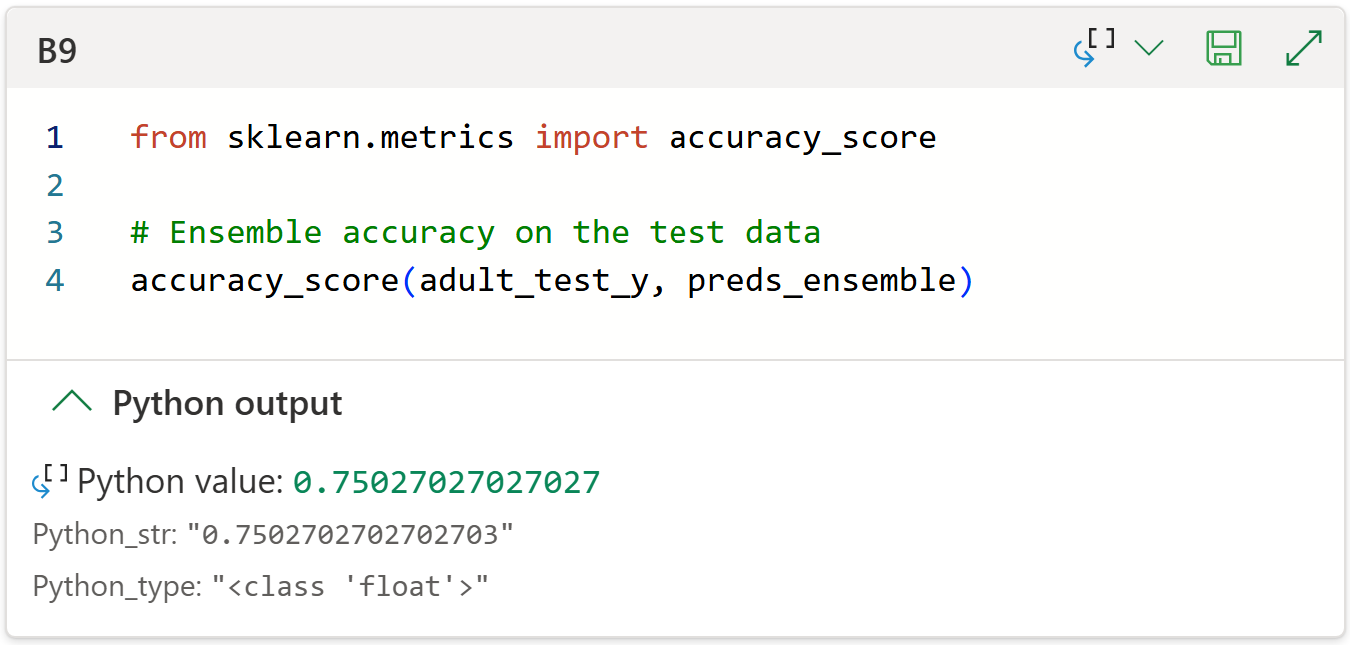Click the Python output heading
Screen dimensions: 1350x645
point(227,403)
